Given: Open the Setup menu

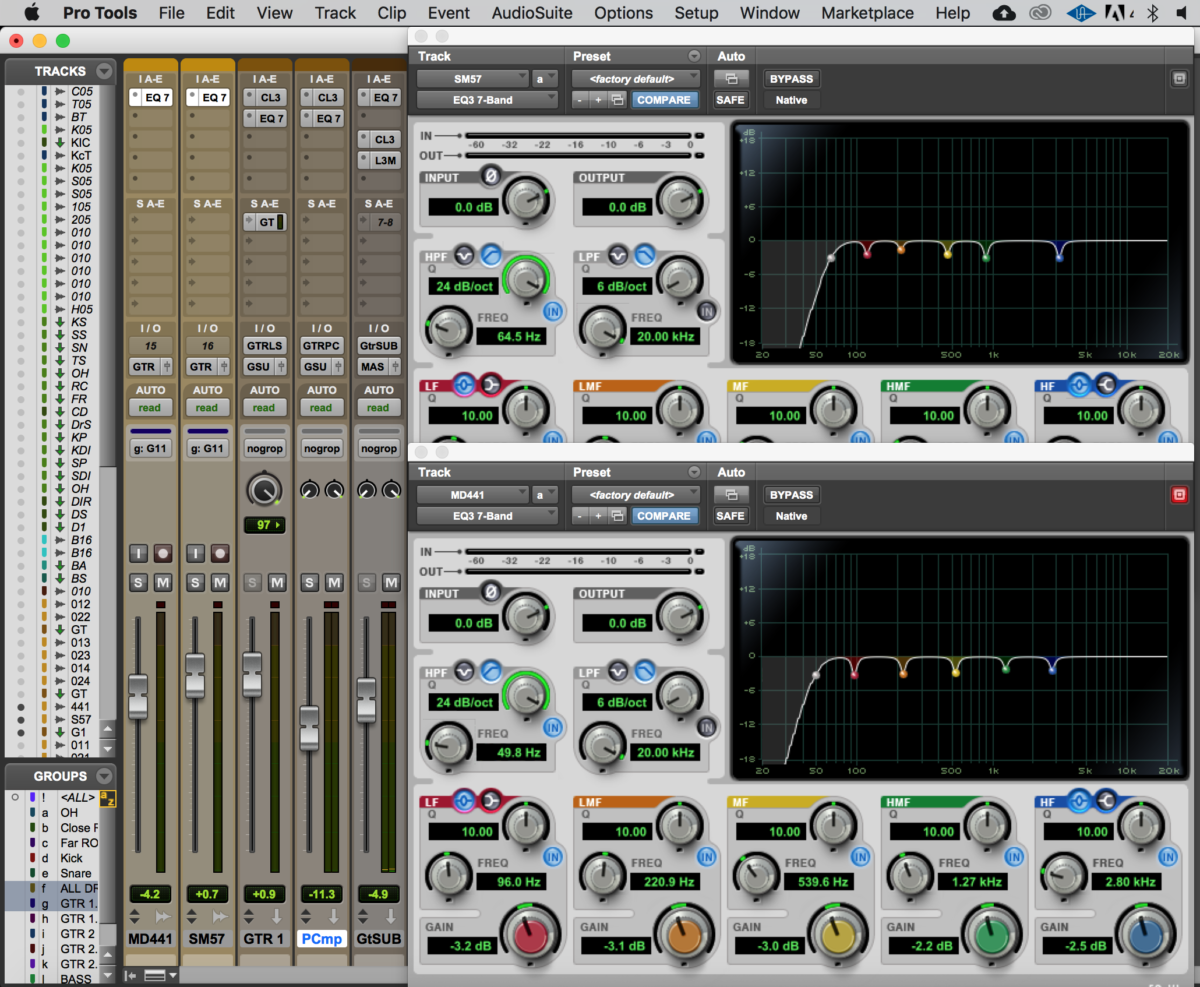Looking at the screenshot, I should (696, 13).
